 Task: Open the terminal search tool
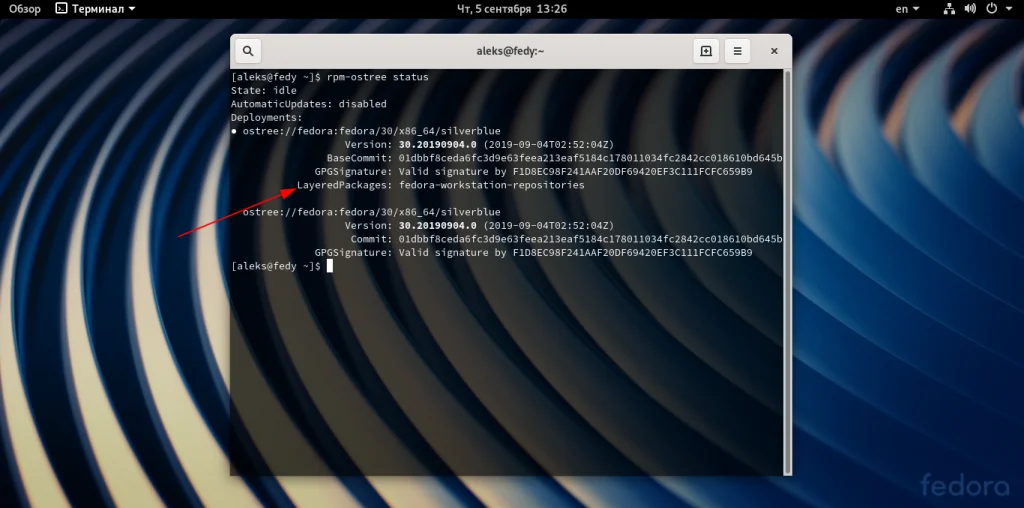248,51
